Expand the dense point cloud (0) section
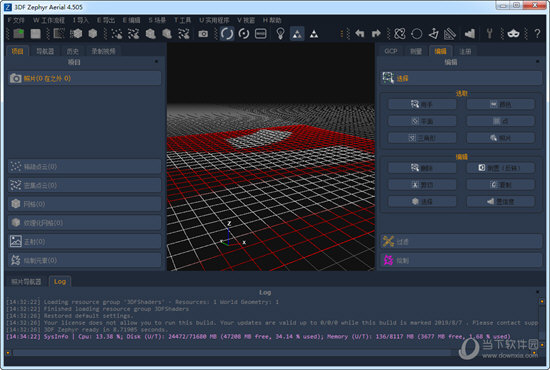 [x=84, y=185]
